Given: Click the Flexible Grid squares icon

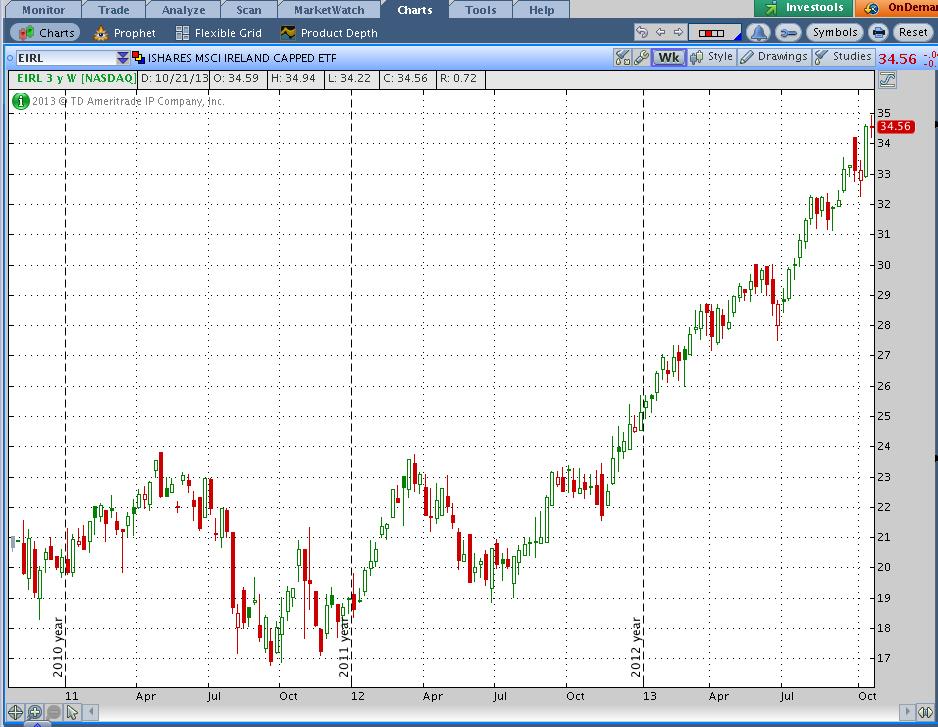Looking at the screenshot, I should [182, 33].
